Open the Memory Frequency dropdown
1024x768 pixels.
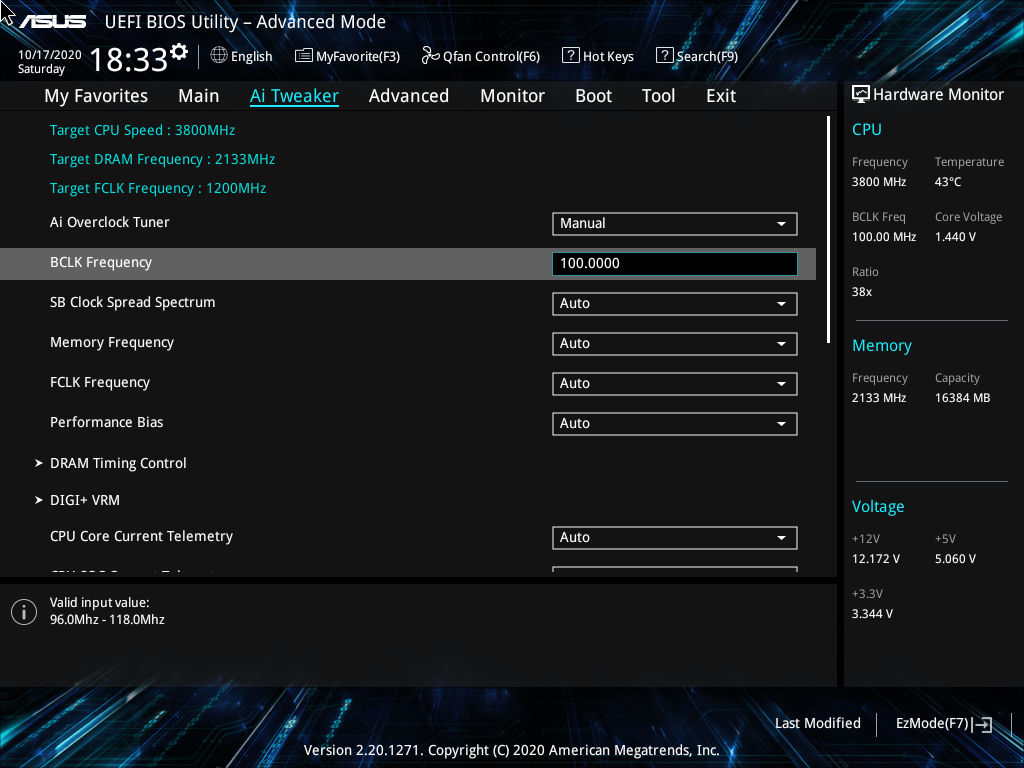click(675, 344)
